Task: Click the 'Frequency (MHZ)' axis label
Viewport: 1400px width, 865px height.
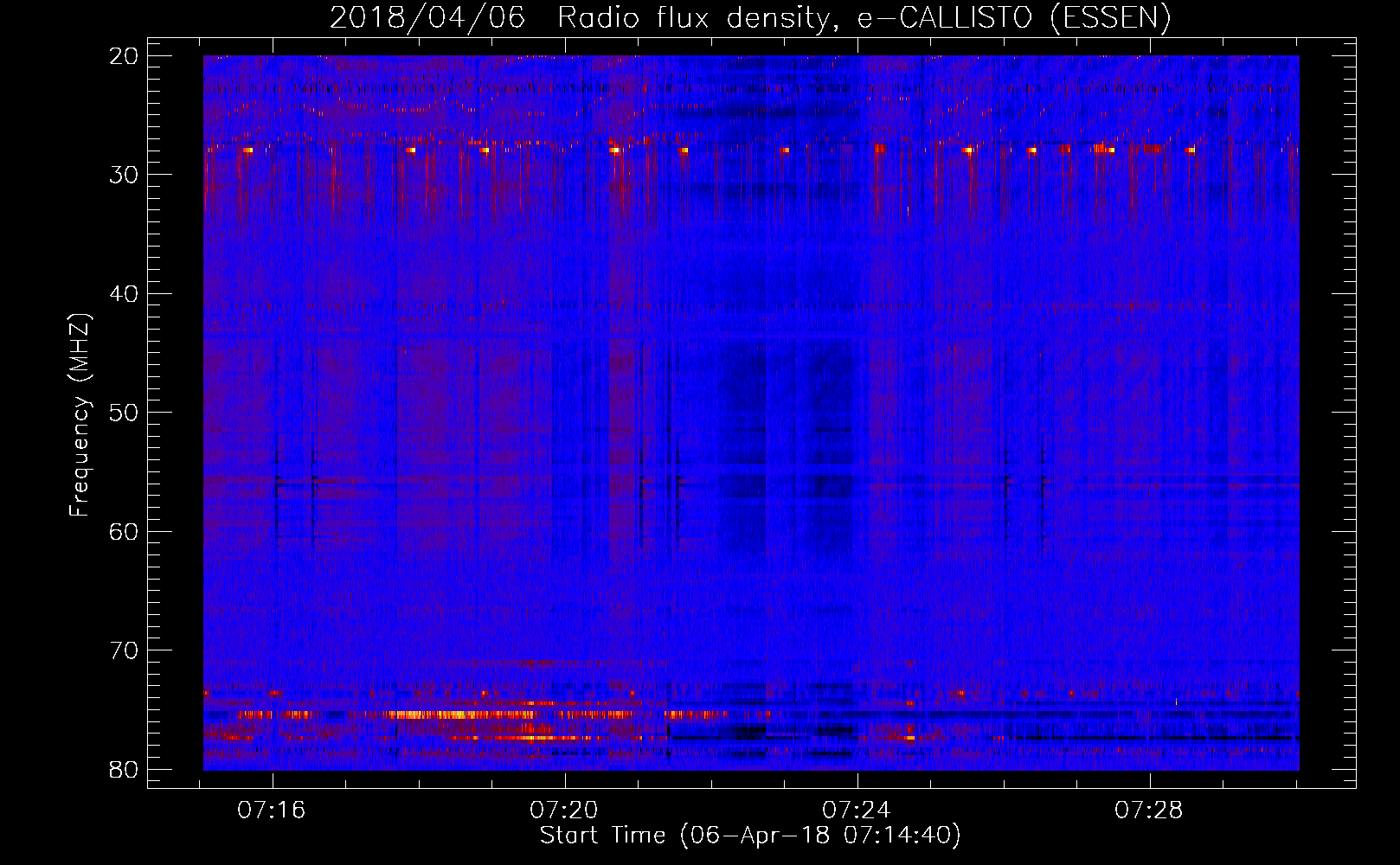Action: tap(80, 414)
